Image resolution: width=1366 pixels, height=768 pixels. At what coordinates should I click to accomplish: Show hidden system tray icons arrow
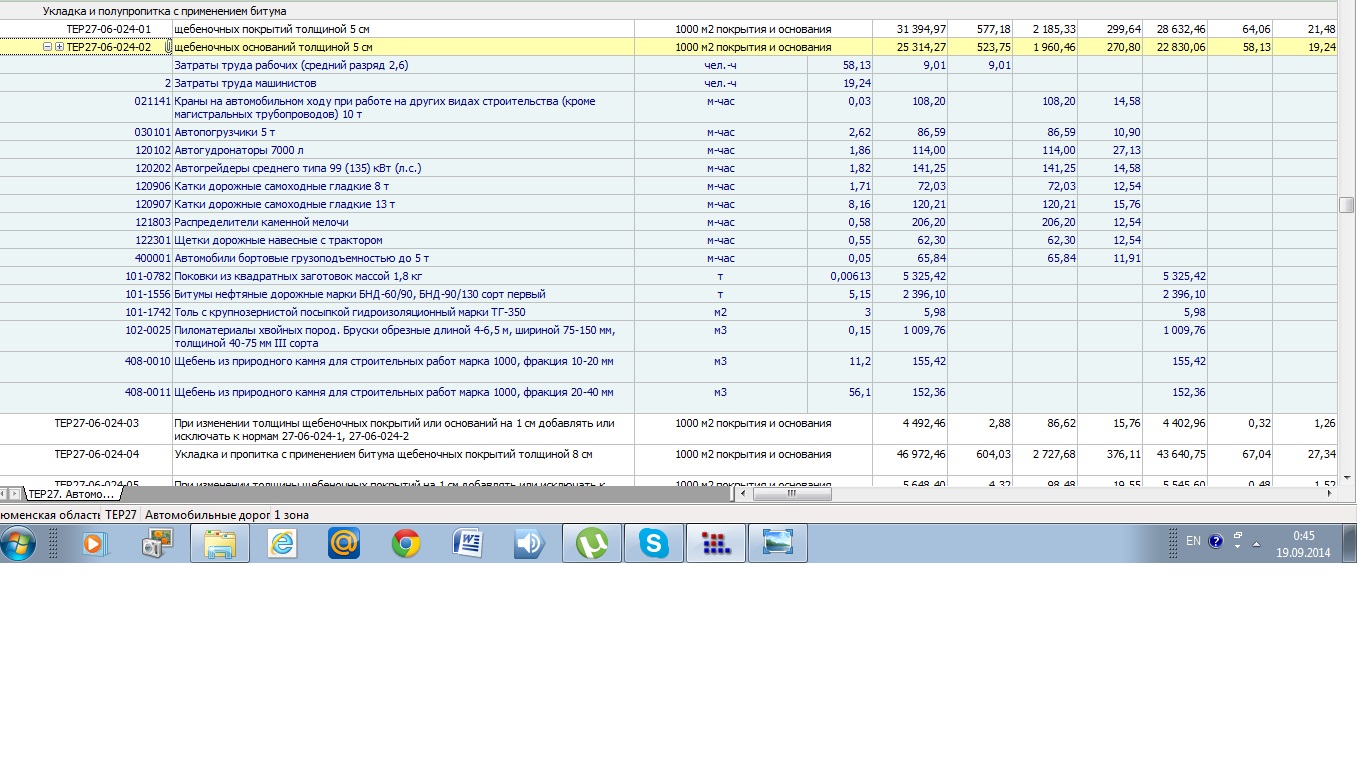click(x=1257, y=544)
